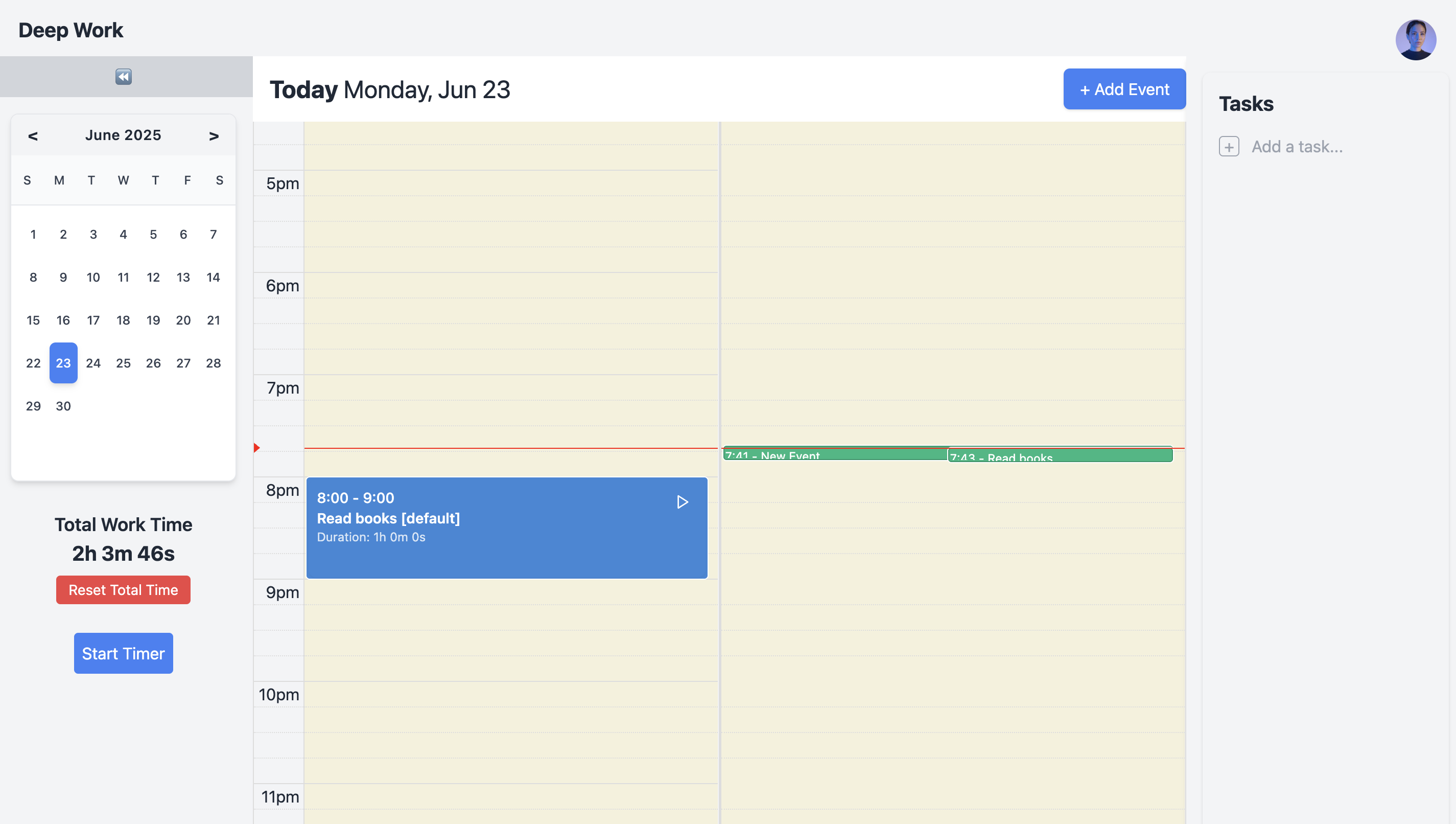Select June 1 in the mini calendar

(x=33, y=234)
